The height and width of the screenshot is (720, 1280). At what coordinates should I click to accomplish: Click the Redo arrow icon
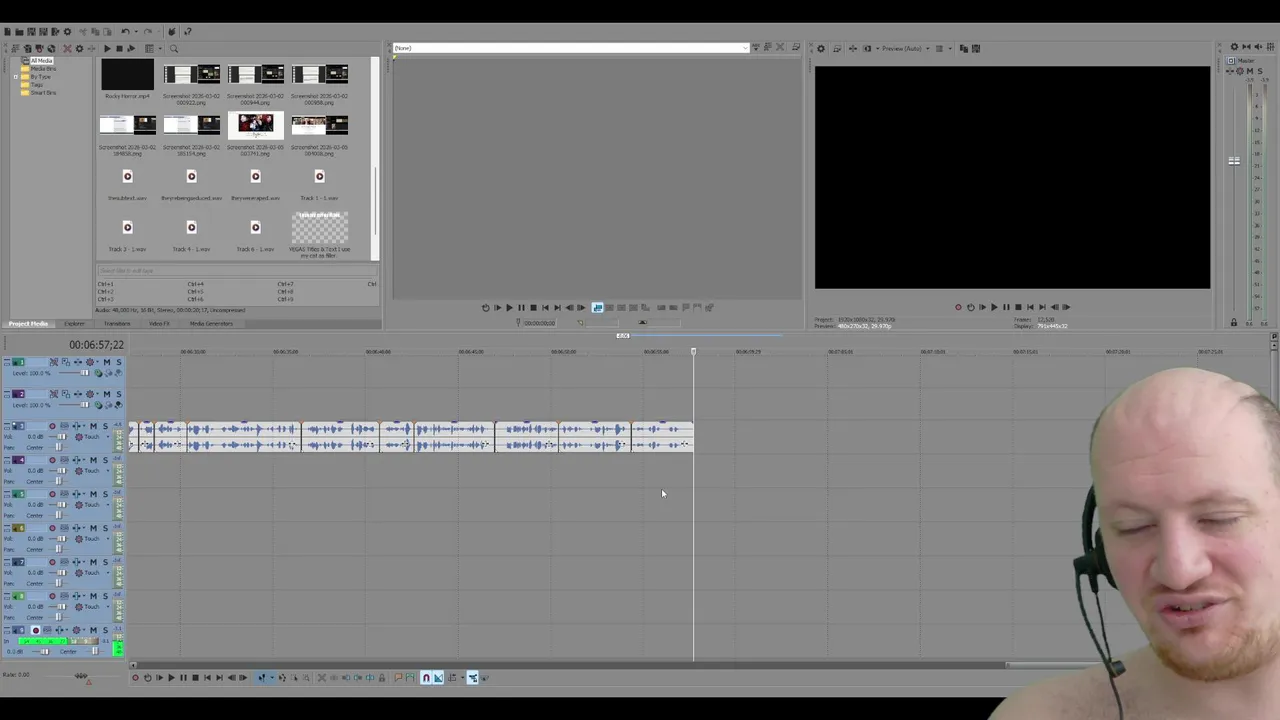click(148, 32)
